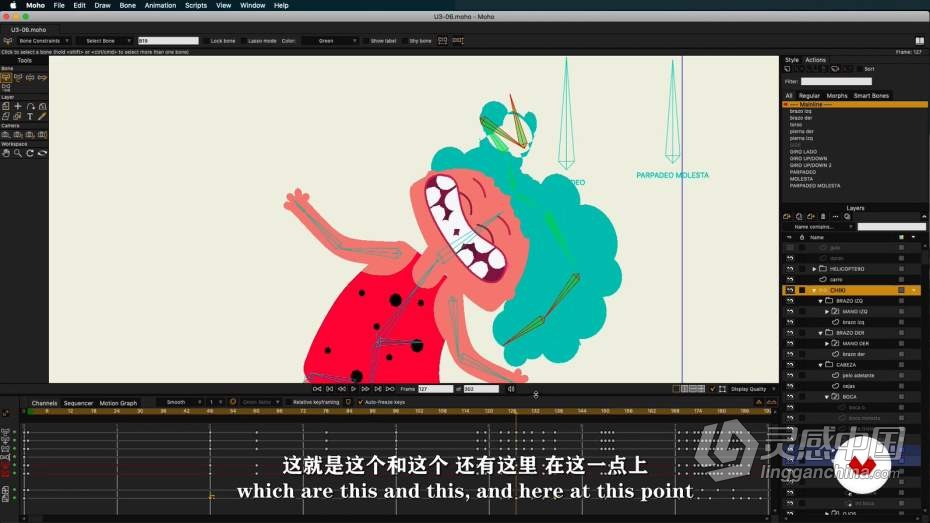Select the Track Camera tool

6,135
